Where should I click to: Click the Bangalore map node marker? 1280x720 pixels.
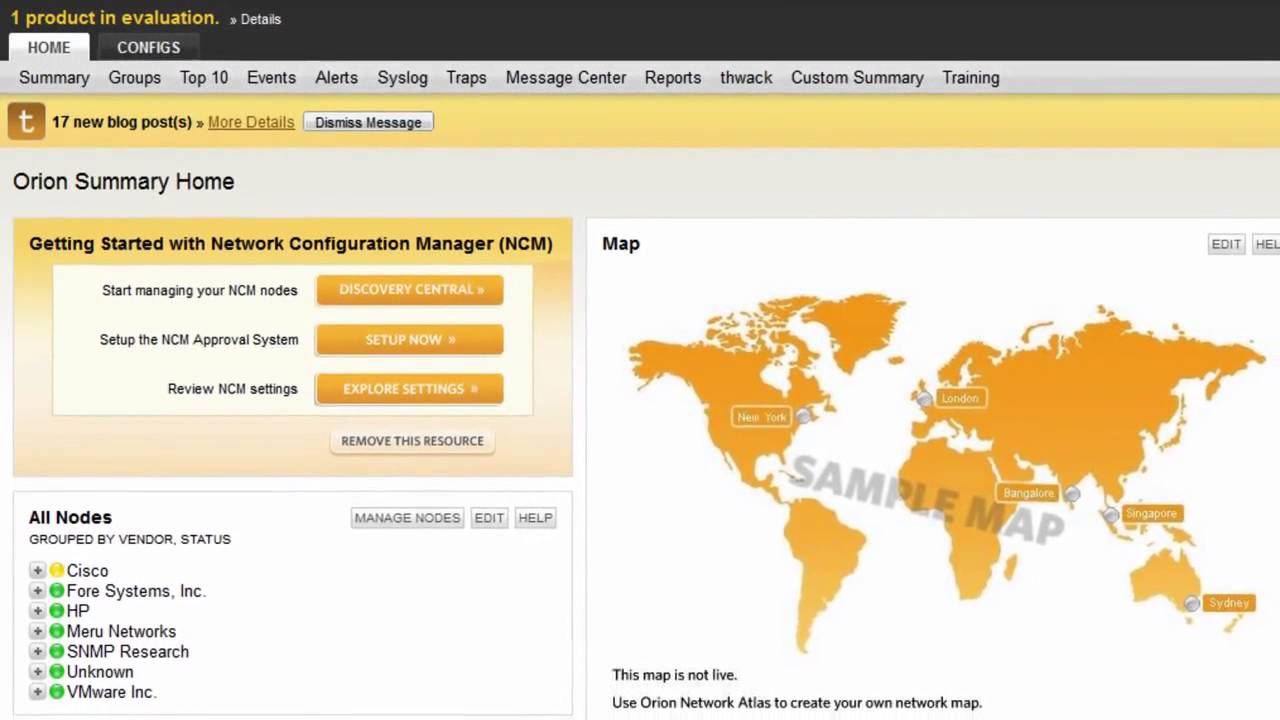click(x=1072, y=494)
